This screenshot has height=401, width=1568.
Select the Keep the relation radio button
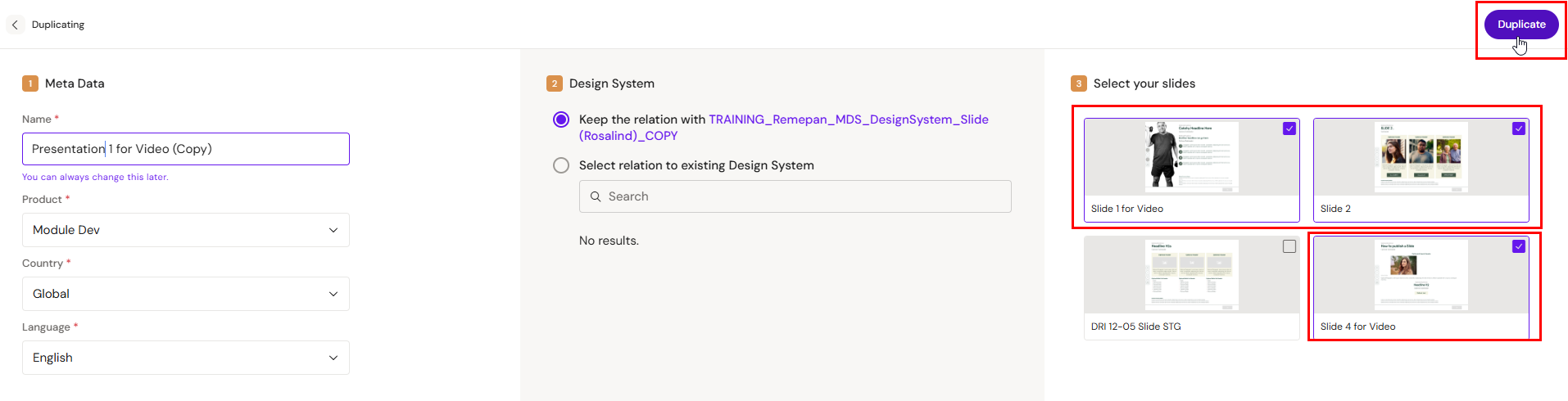pyautogui.click(x=561, y=119)
